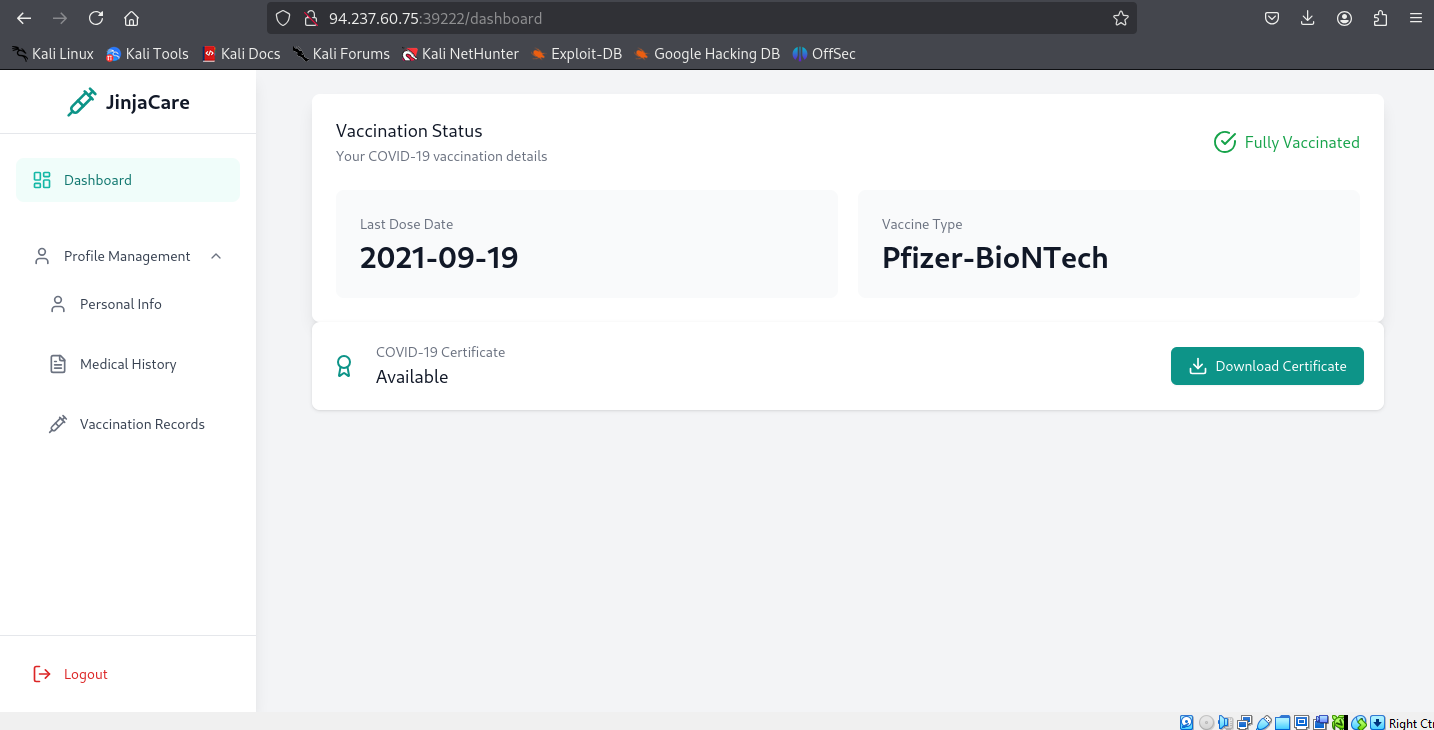Image resolution: width=1434 pixels, height=730 pixels.
Task: Reload the page with refresh icon
Action: [96, 18]
